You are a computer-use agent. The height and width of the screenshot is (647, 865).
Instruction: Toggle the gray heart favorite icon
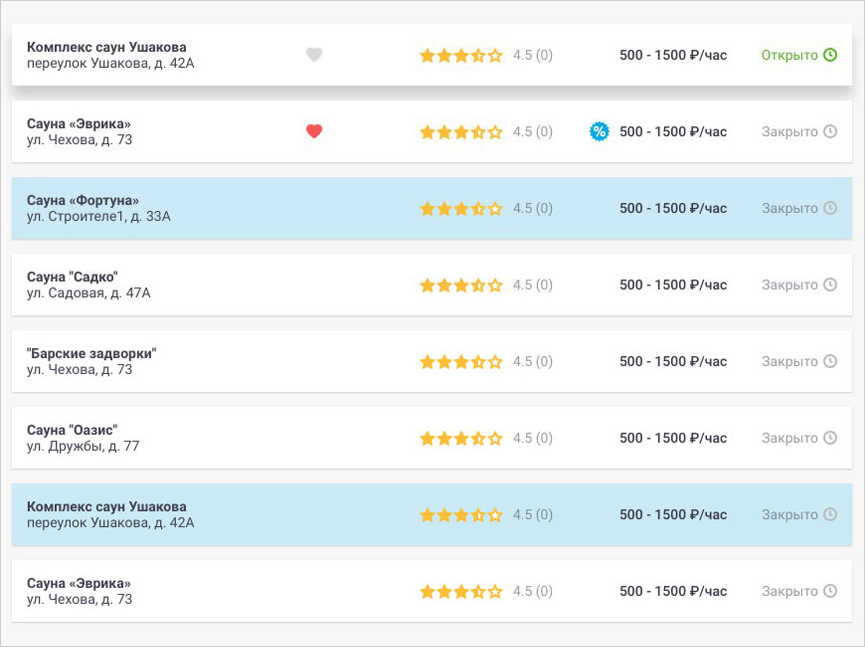pos(314,55)
